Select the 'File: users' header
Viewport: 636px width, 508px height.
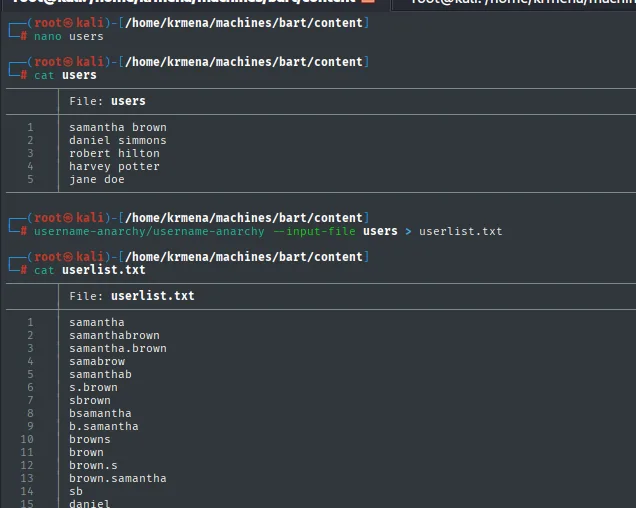click(x=107, y=101)
